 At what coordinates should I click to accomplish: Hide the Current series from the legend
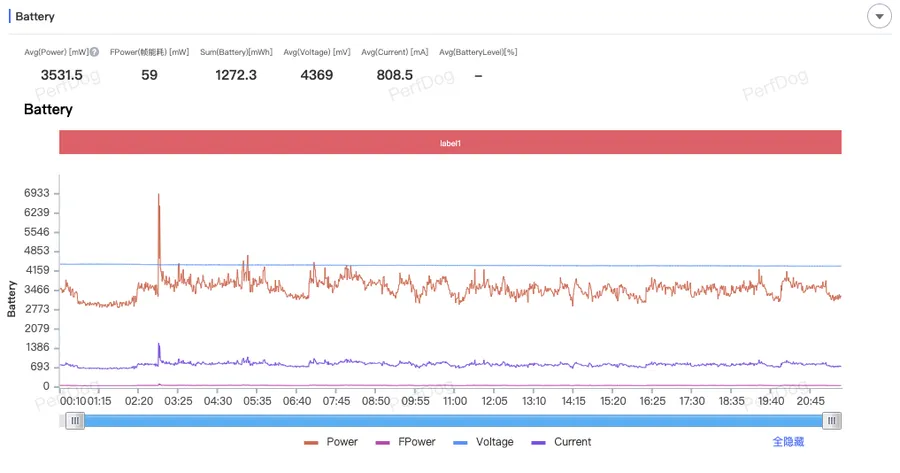561,442
